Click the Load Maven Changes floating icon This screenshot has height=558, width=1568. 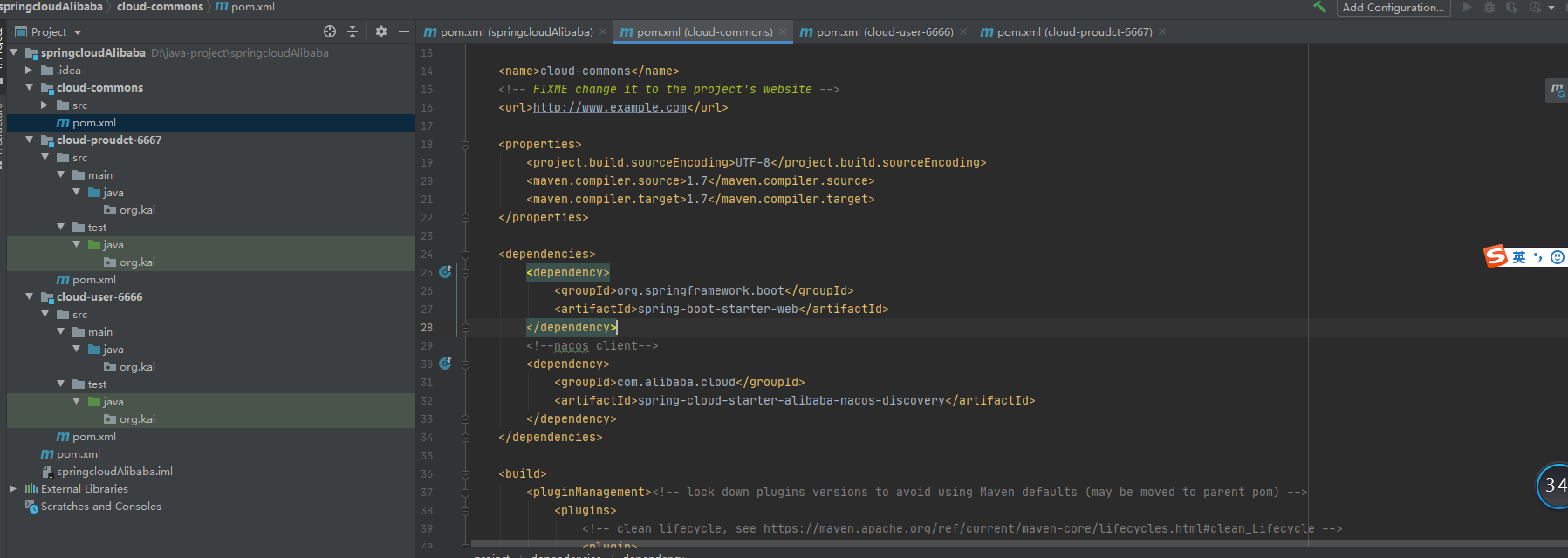[x=1557, y=89]
